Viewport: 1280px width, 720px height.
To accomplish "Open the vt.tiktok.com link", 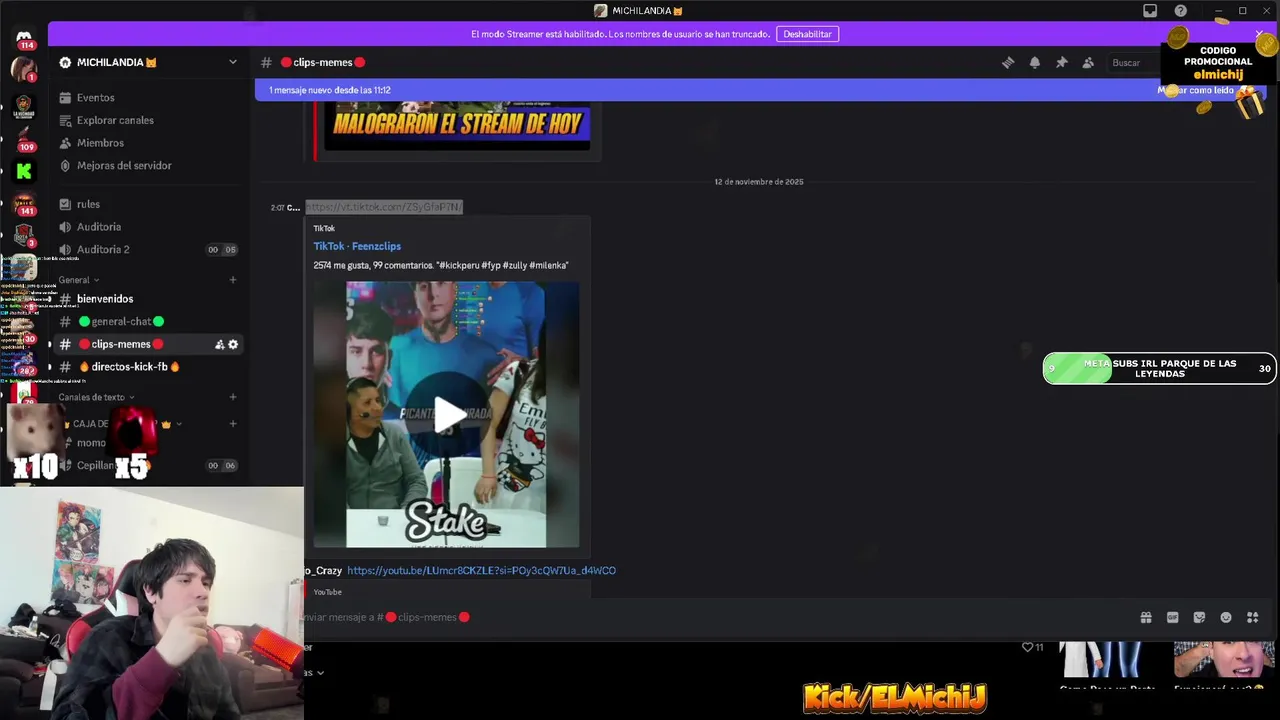I will (384, 207).
